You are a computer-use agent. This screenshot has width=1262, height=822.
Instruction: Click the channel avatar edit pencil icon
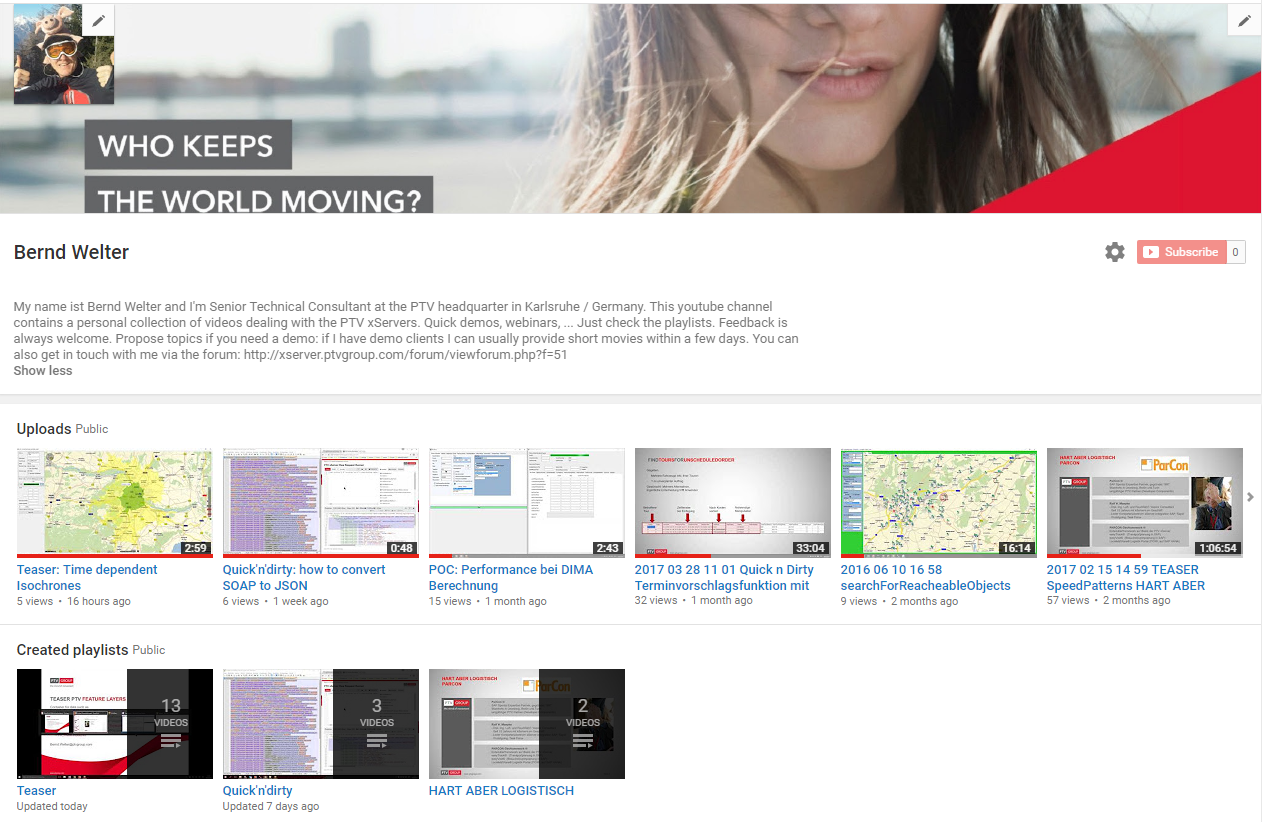pos(98,20)
